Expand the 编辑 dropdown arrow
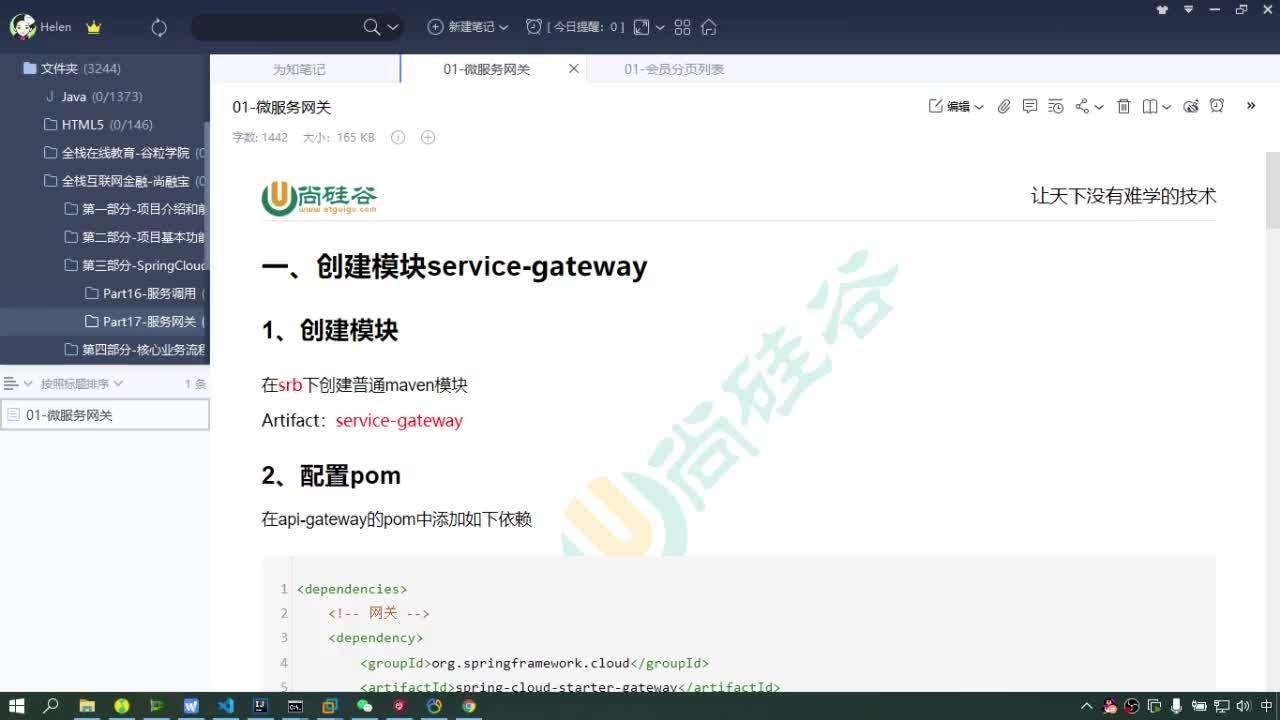This screenshot has height=720, width=1280. click(979, 107)
